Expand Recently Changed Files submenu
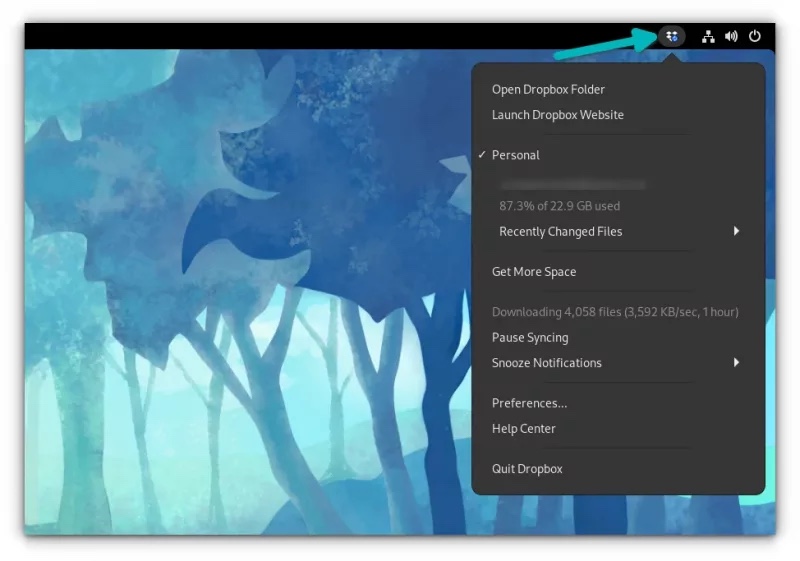 618,232
